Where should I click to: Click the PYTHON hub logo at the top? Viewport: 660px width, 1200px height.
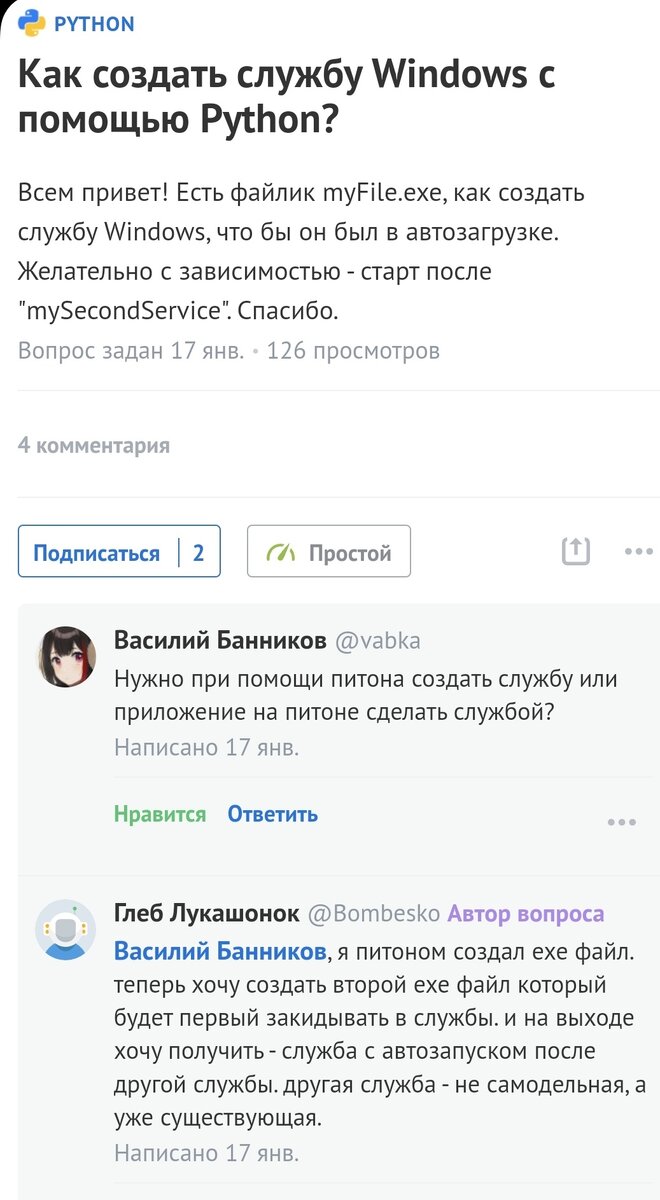pyautogui.click(x=98, y=23)
